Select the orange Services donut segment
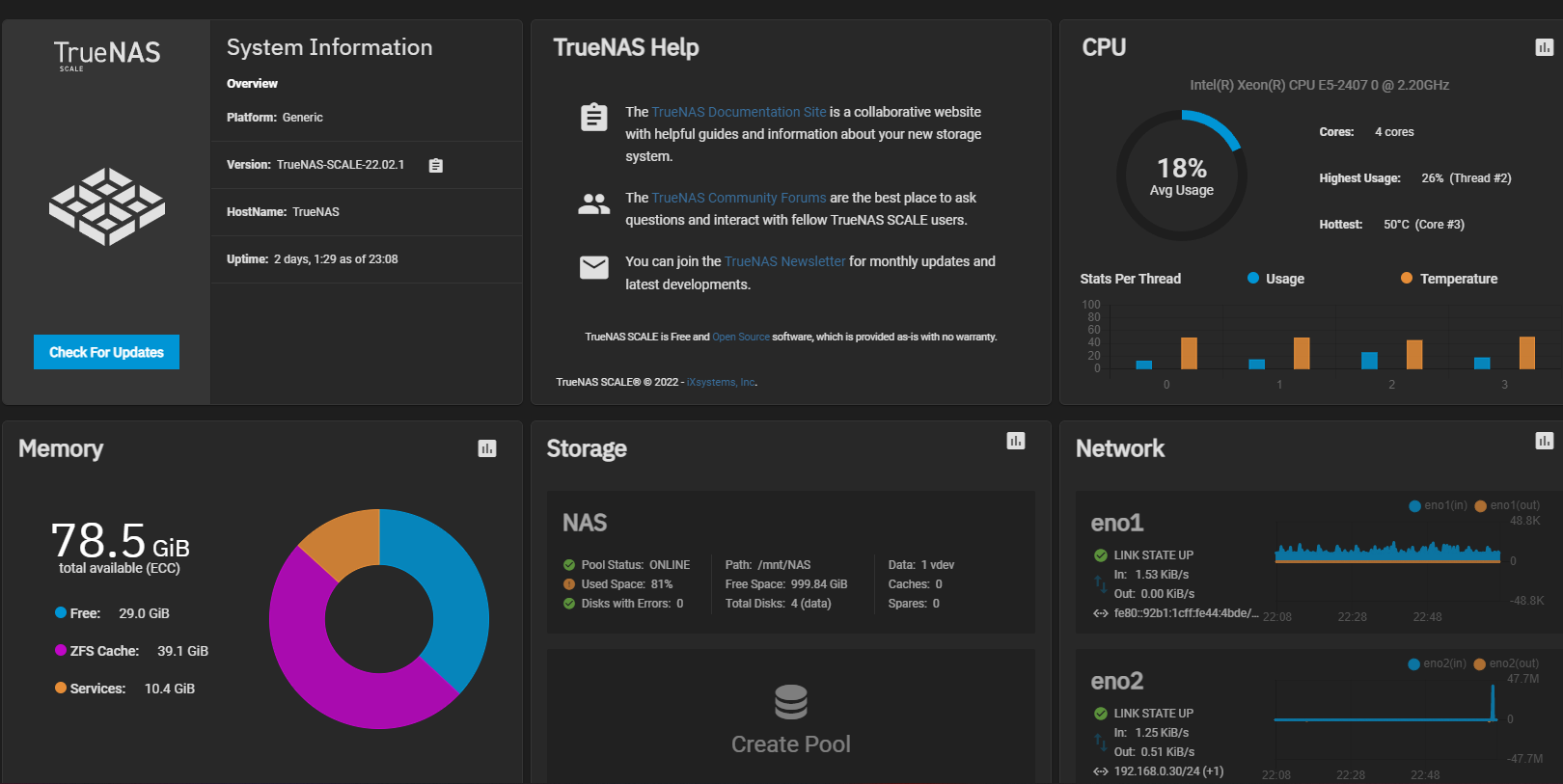Image resolution: width=1563 pixels, height=784 pixels. [345, 538]
